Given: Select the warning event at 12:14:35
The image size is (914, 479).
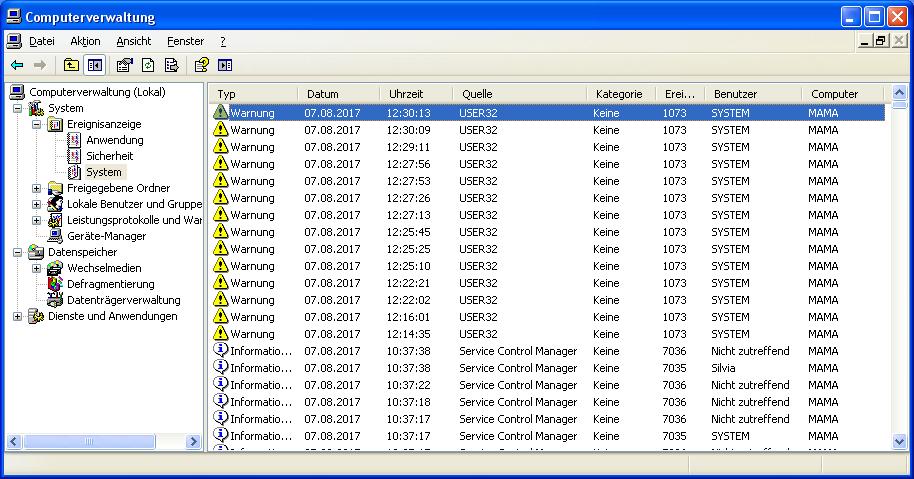Looking at the screenshot, I should click(x=547, y=334).
